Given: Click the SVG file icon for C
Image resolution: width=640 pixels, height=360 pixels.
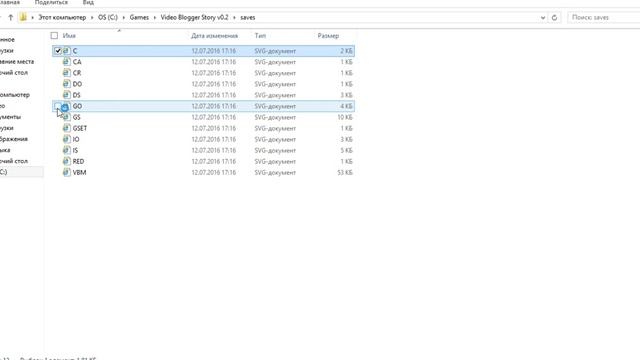Looking at the screenshot, I should point(66,51).
